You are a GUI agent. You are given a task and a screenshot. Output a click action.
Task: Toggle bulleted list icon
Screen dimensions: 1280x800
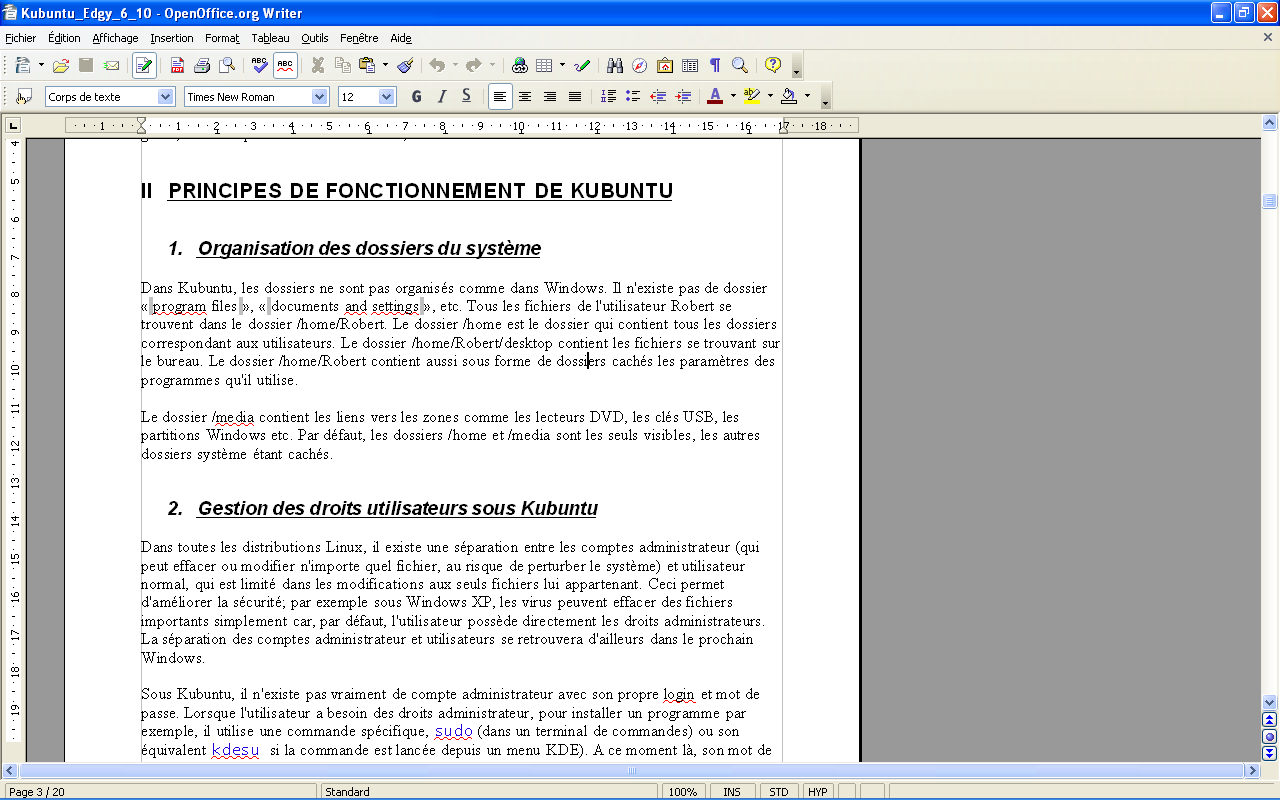pos(633,96)
